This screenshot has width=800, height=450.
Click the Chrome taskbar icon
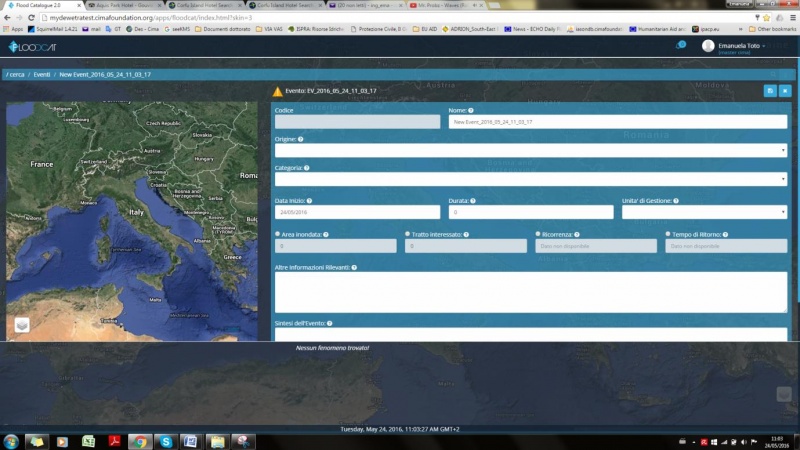(140, 441)
